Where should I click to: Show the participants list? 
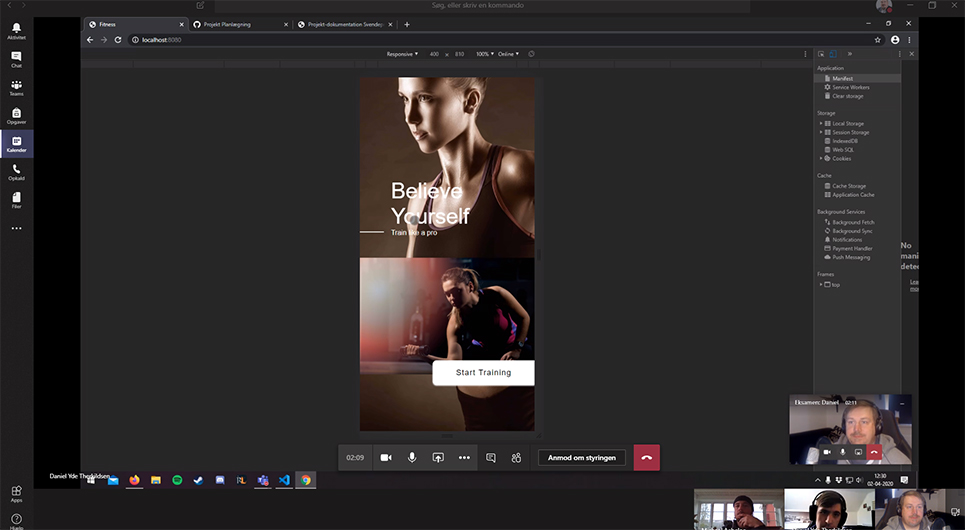pos(516,457)
